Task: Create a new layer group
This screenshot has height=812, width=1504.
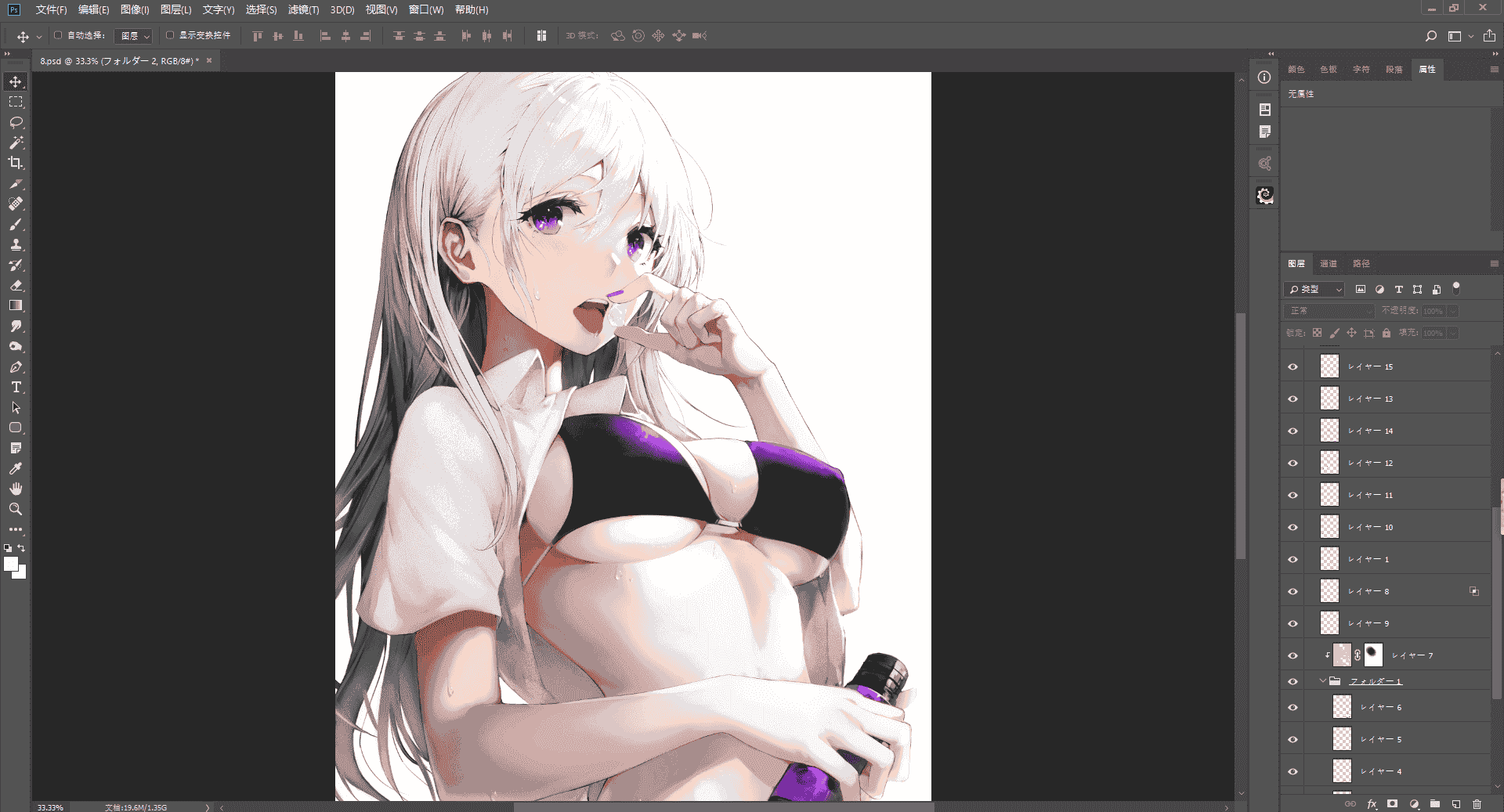Action: (1435, 804)
